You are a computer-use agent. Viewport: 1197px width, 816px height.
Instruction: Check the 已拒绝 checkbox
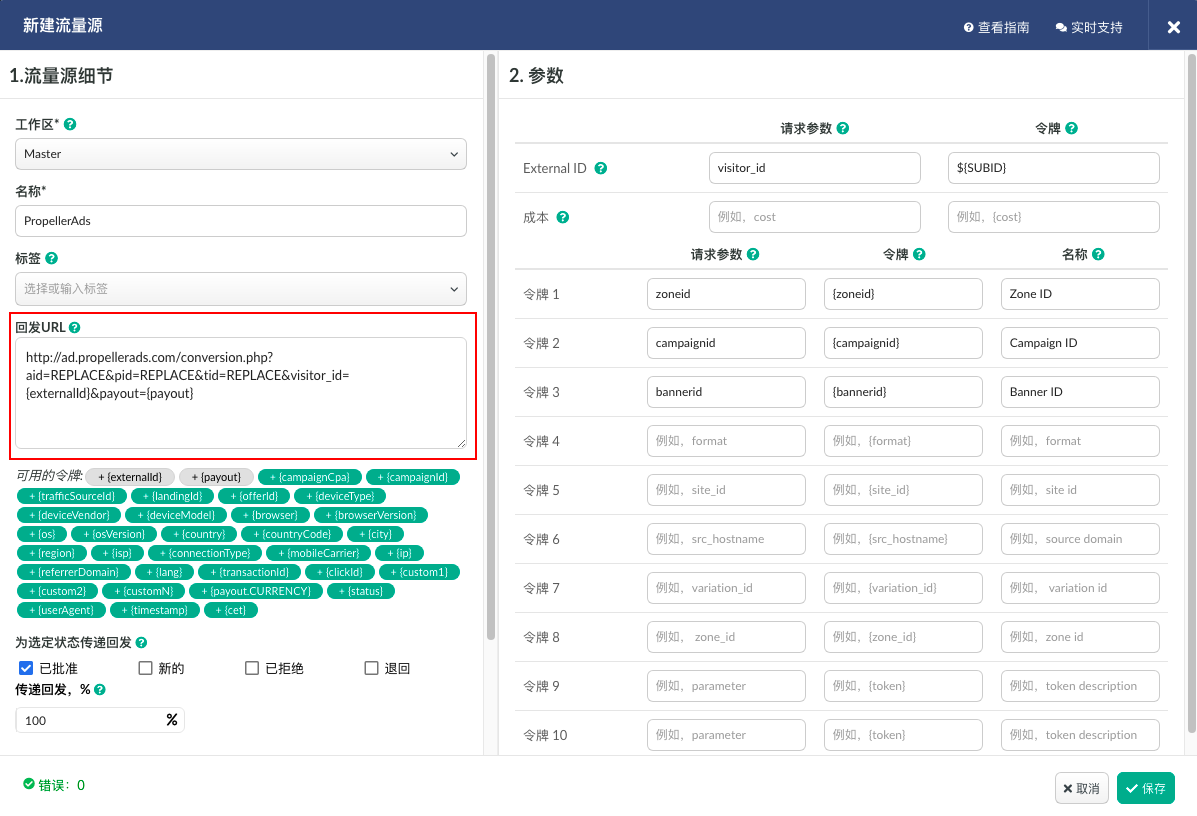(x=252, y=668)
